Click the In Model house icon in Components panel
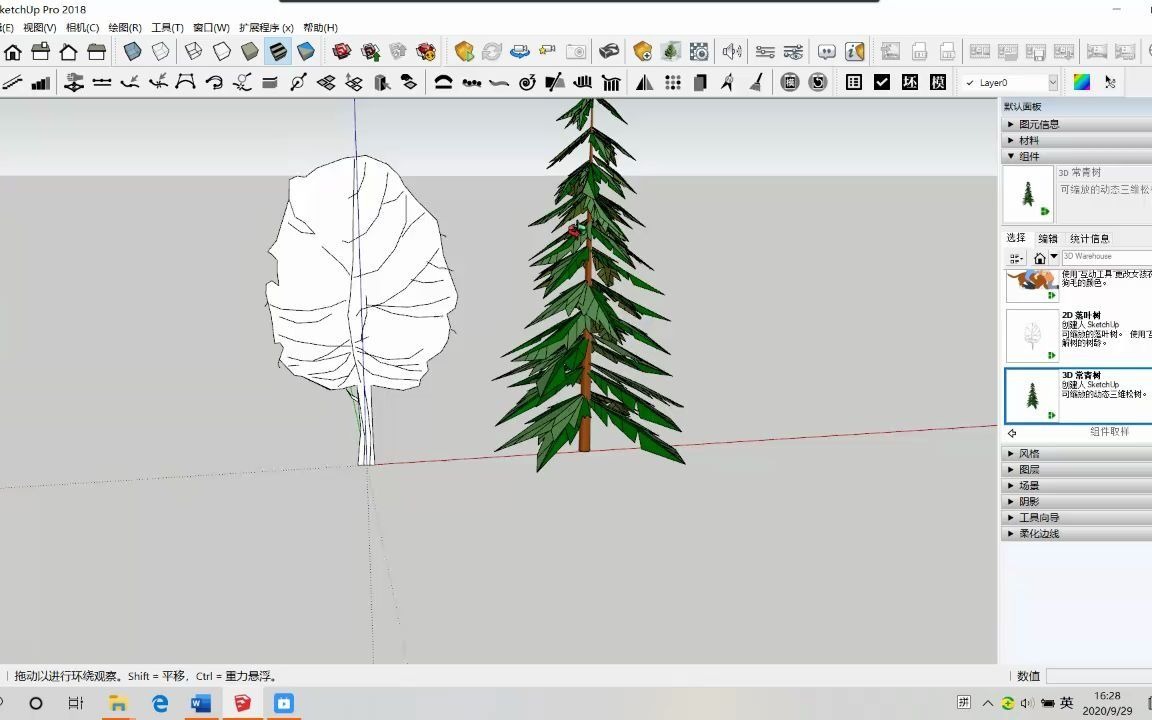The width and height of the screenshot is (1152, 720). tap(1039, 259)
